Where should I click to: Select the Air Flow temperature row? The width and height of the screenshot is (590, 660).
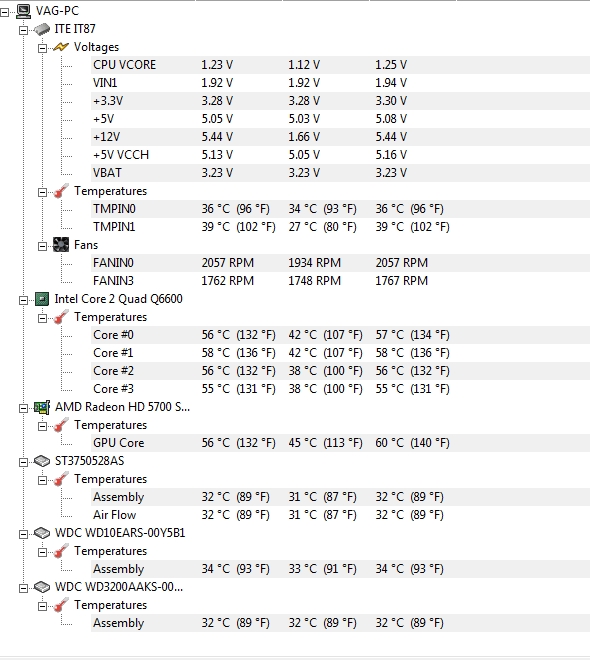pyautogui.click(x=340, y=515)
